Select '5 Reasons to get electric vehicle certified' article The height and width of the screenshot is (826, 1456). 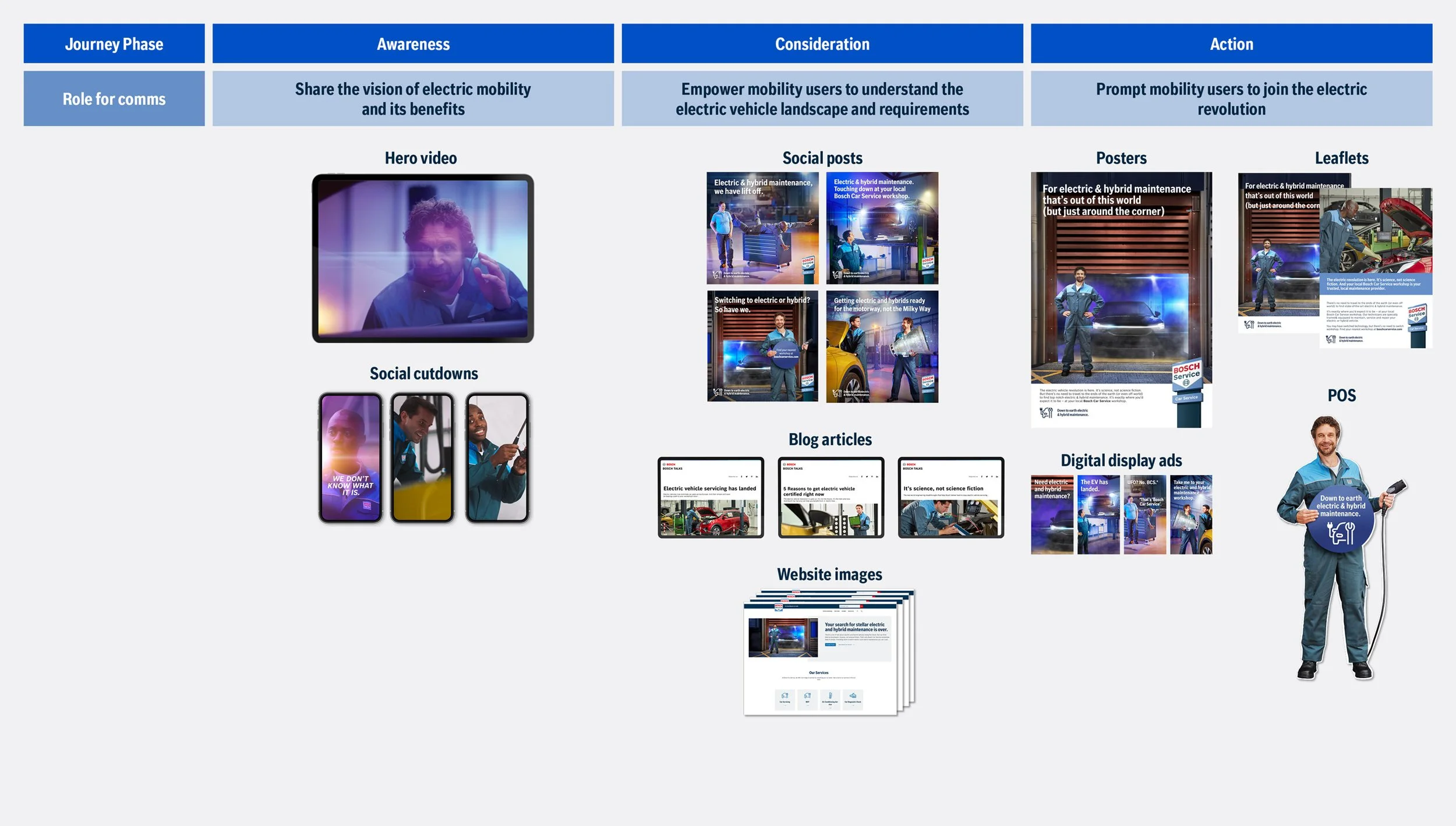point(831,498)
